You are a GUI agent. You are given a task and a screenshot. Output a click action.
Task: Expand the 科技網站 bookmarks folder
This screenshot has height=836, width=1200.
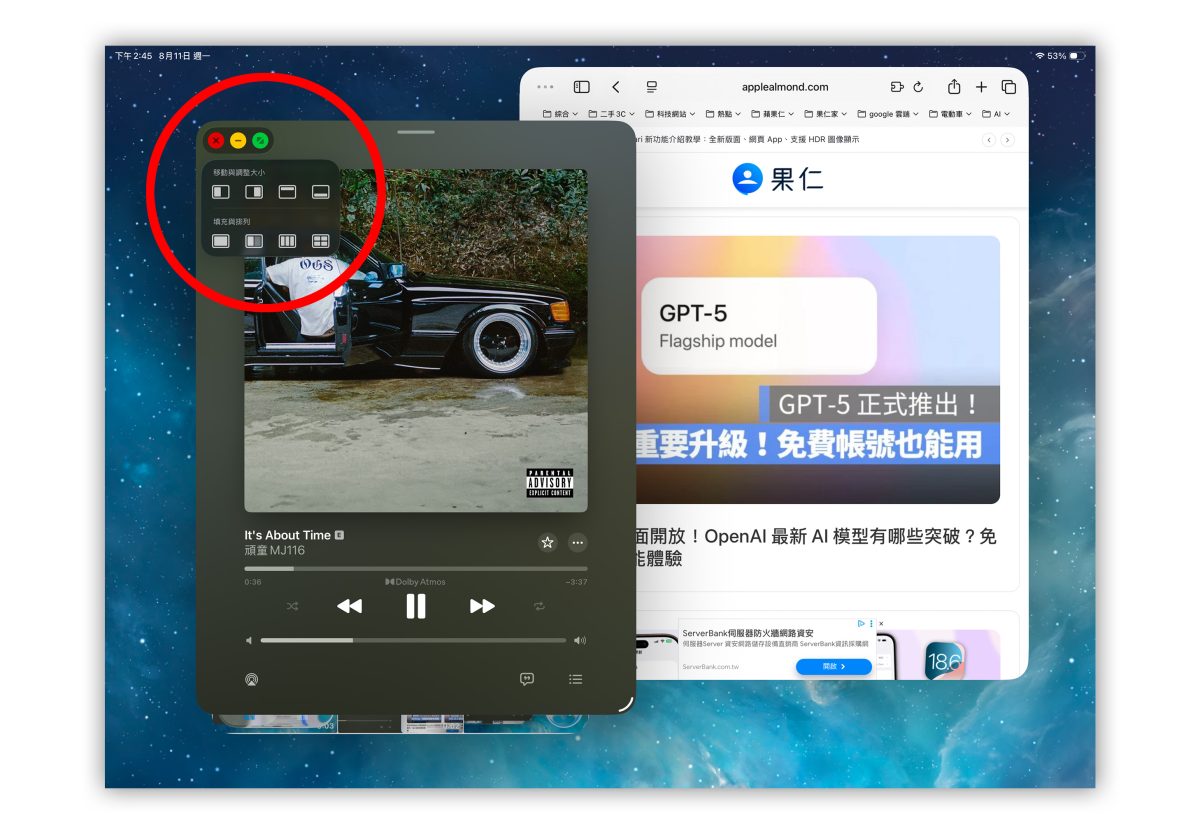click(x=669, y=114)
